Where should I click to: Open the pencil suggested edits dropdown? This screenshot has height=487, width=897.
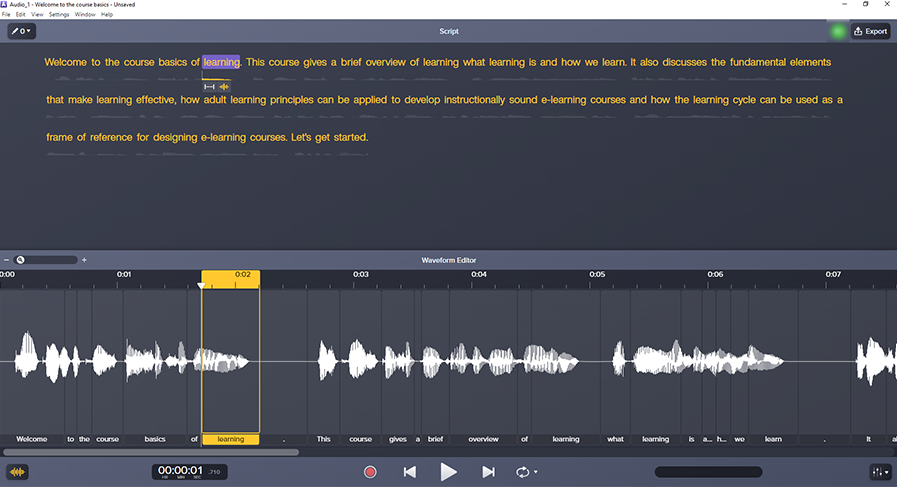[22, 31]
